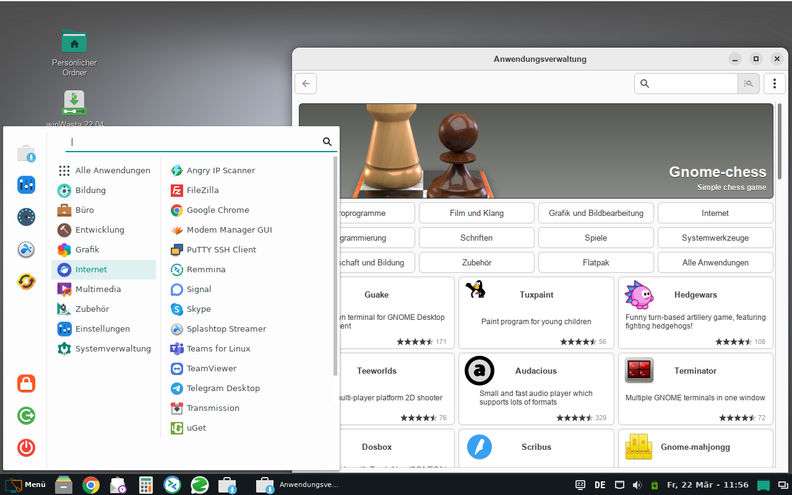Start Telegram Desktop from the menu
Image resolution: width=792 pixels, height=495 pixels.
click(222, 388)
